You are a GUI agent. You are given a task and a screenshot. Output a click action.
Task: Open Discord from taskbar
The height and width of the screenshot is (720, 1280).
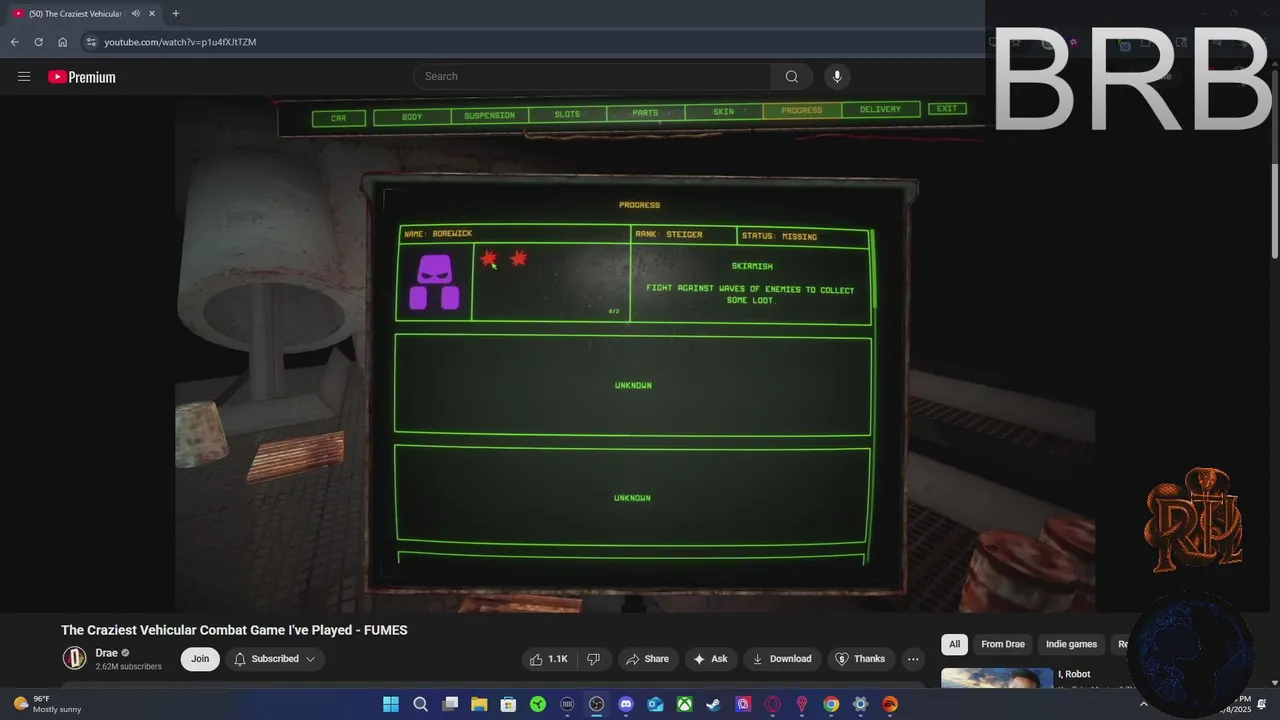pos(626,704)
